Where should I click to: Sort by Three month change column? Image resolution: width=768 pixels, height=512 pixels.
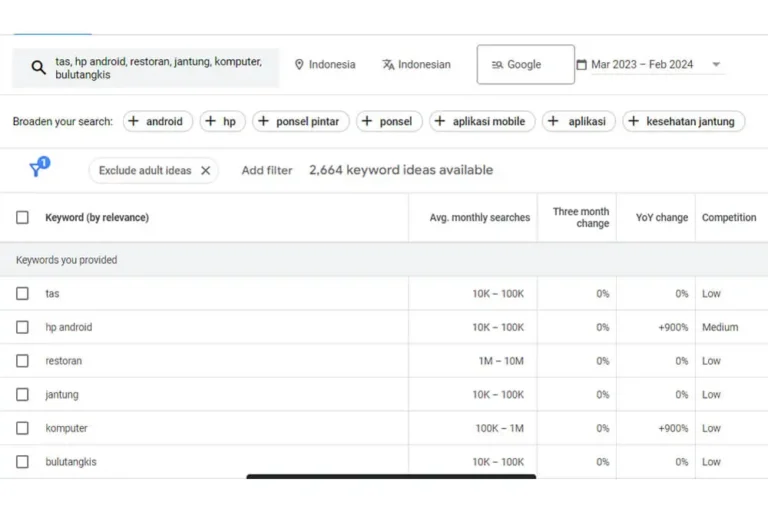[x=581, y=217]
